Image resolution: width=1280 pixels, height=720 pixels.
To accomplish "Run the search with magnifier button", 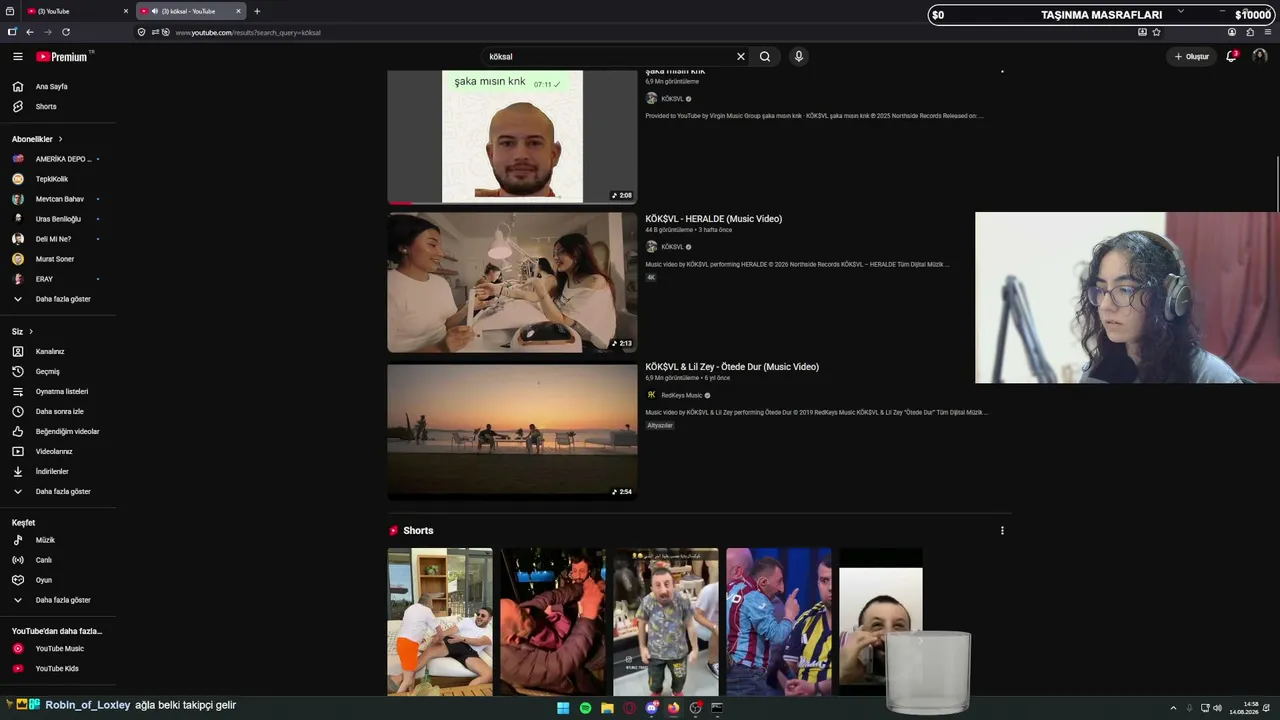I will point(765,57).
